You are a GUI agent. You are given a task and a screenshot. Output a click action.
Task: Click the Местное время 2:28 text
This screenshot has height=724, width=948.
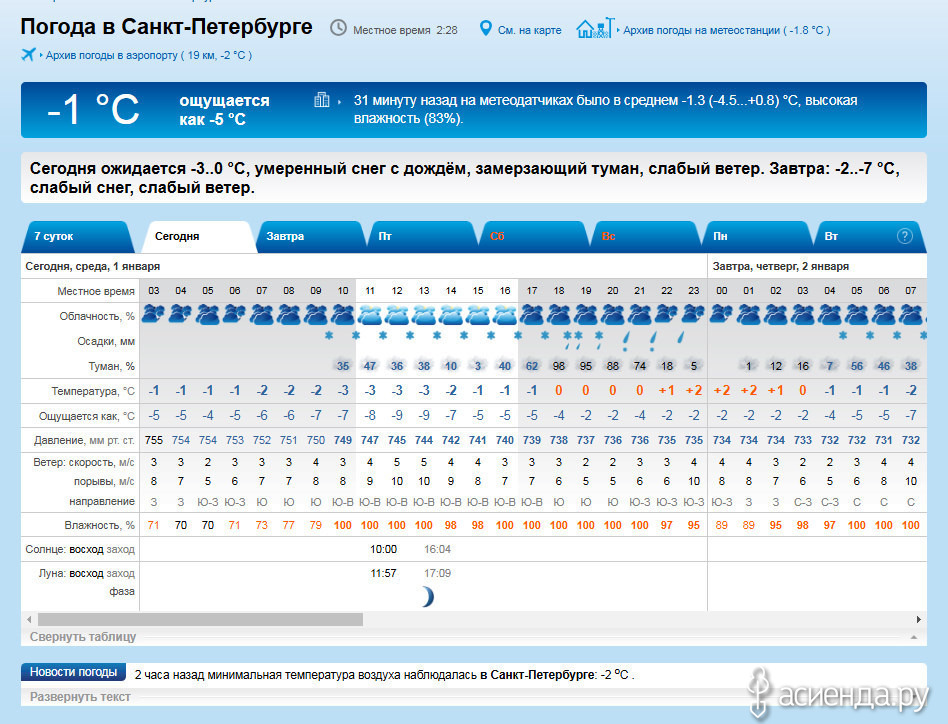pyautogui.click(x=405, y=30)
